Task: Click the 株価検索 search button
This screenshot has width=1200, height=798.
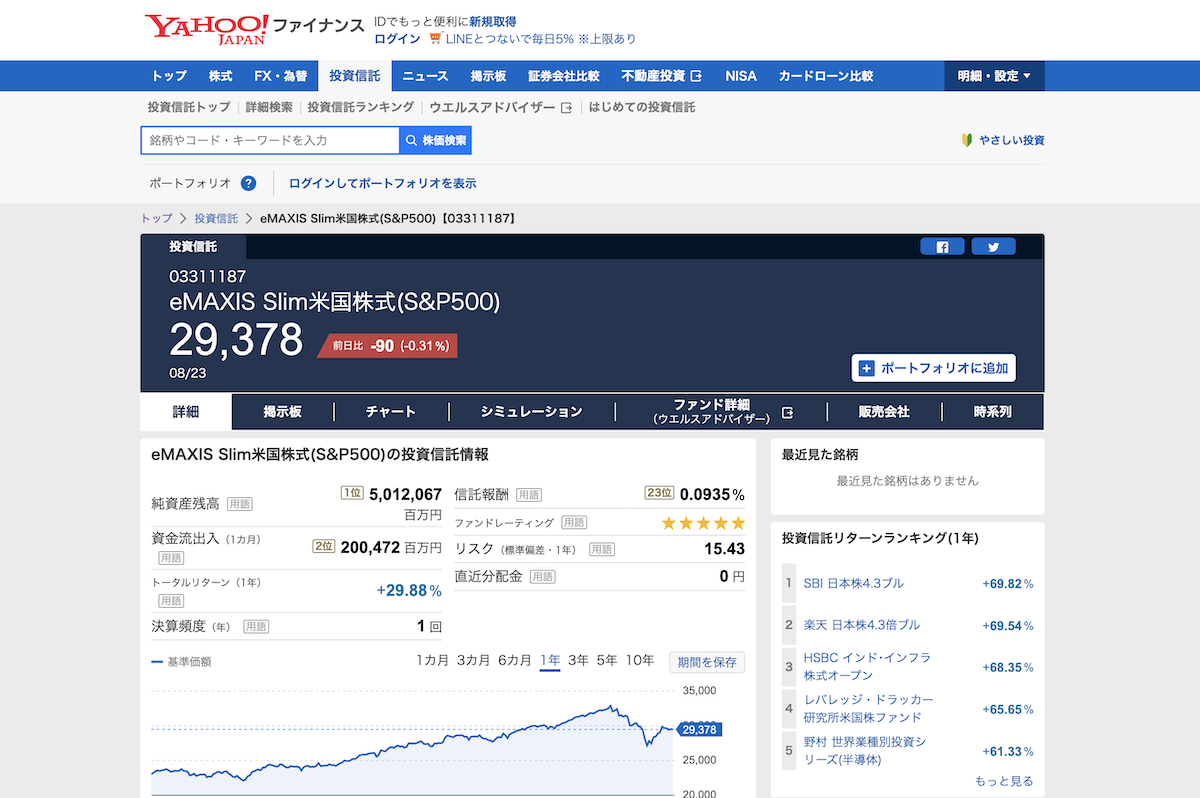Action: (x=436, y=140)
